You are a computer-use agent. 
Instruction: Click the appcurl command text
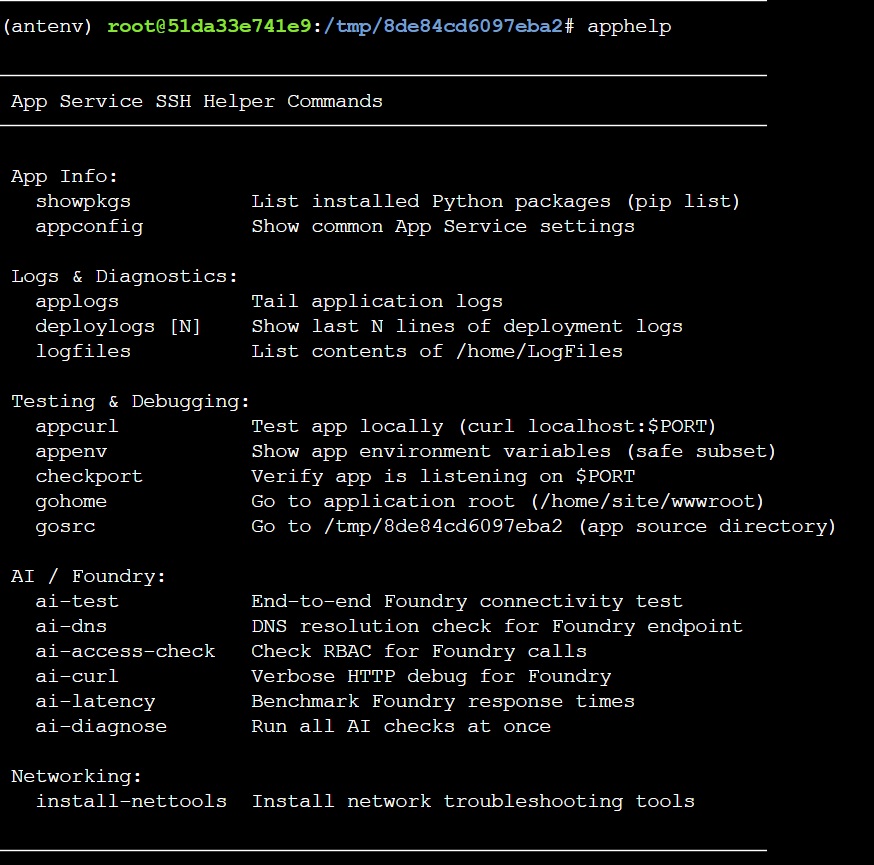click(77, 426)
